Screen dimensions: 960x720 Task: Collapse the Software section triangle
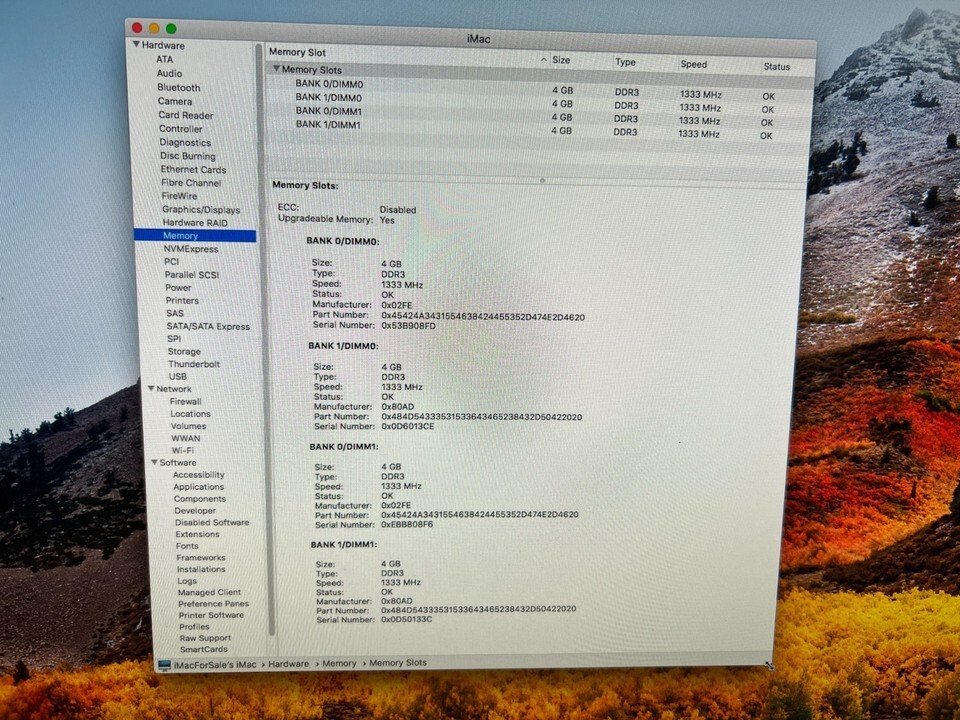tap(153, 463)
